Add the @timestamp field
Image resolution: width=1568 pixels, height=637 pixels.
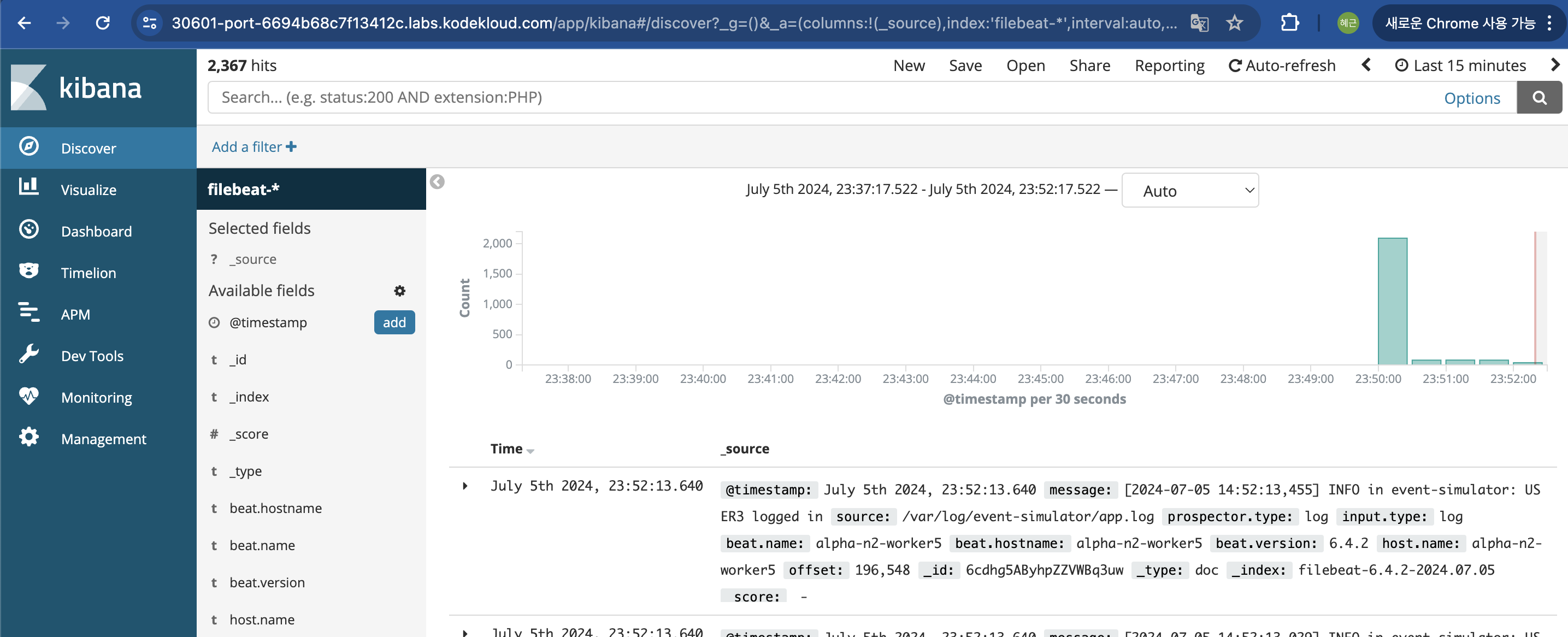click(x=394, y=322)
